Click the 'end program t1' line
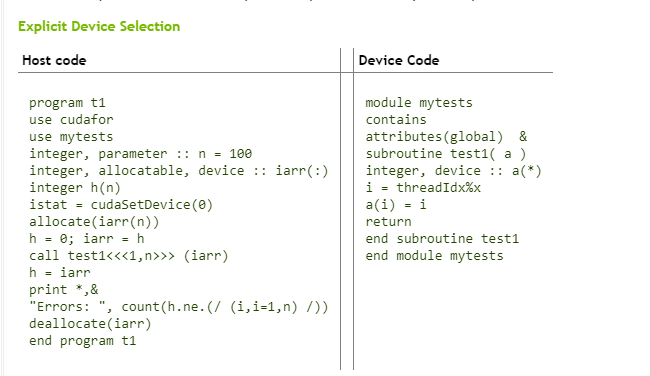650x376 pixels. pyautogui.click(x=82, y=341)
